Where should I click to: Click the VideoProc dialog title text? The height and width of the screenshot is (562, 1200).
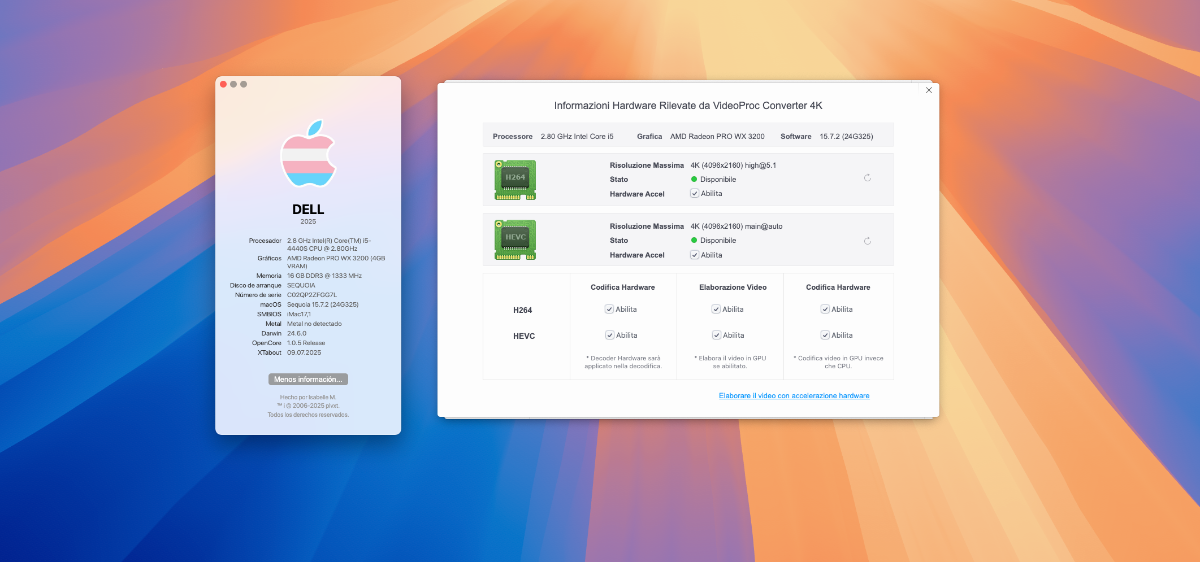coord(688,105)
